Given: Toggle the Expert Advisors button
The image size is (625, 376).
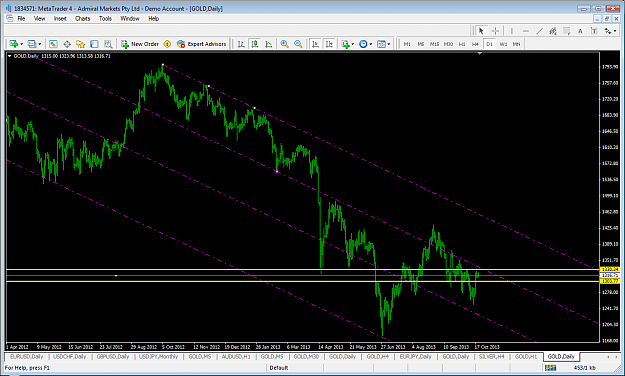Looking at the screenshot, I should point(202,44).
